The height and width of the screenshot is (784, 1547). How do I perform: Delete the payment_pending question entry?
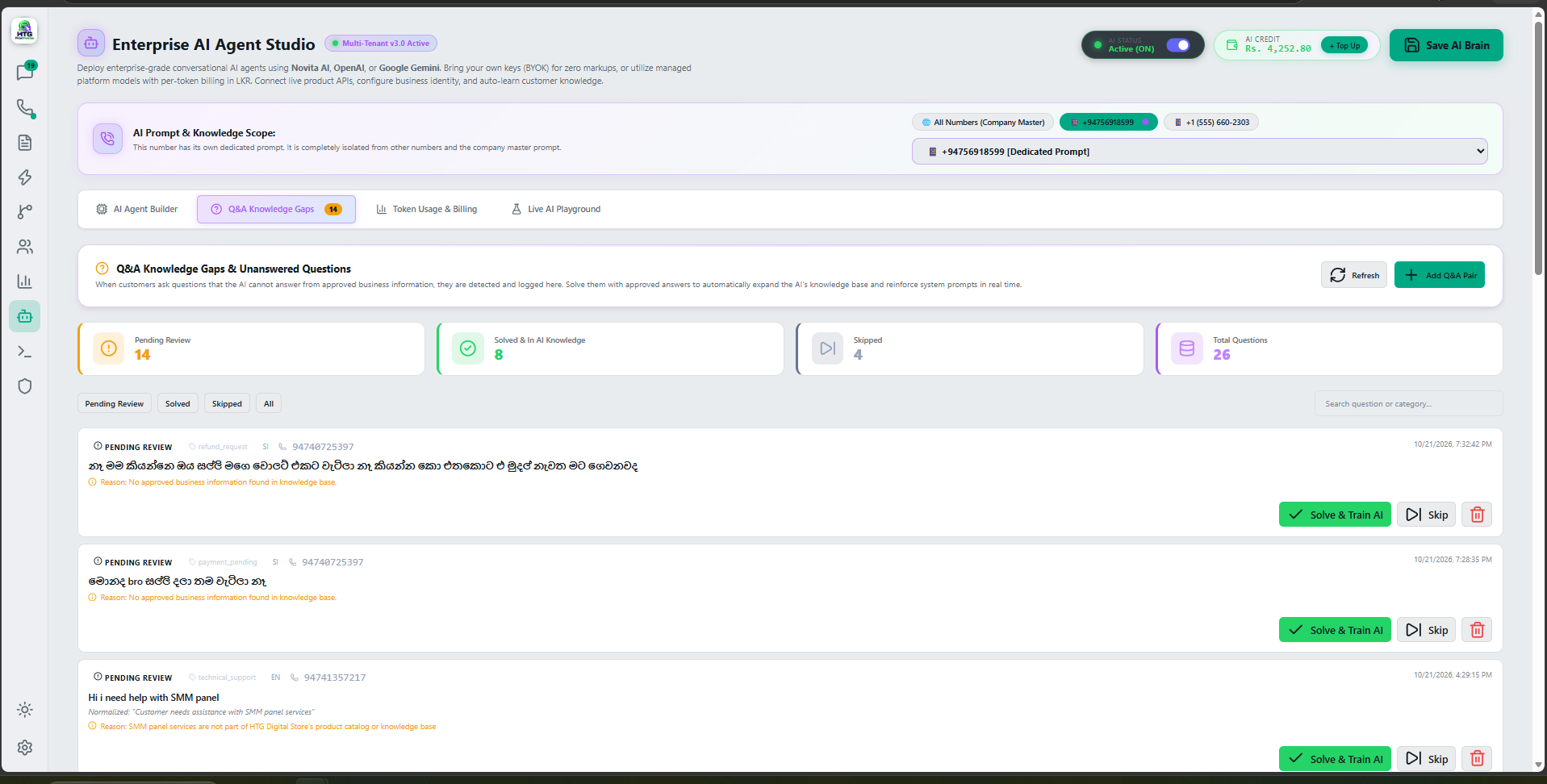[1477, 630]
